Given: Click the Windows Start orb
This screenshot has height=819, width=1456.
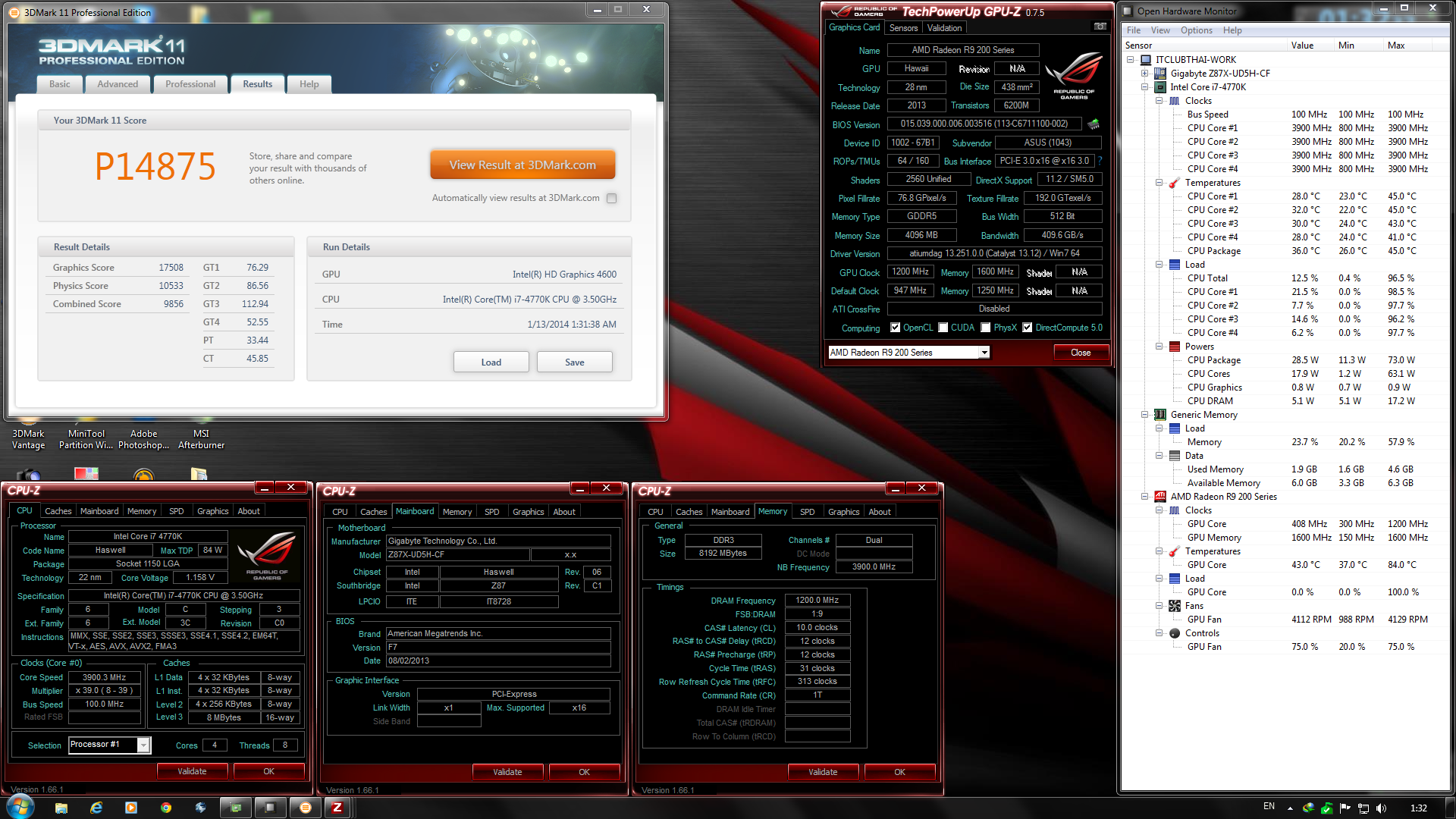Looking at the screenshot, I should click(x=20, y=806).
